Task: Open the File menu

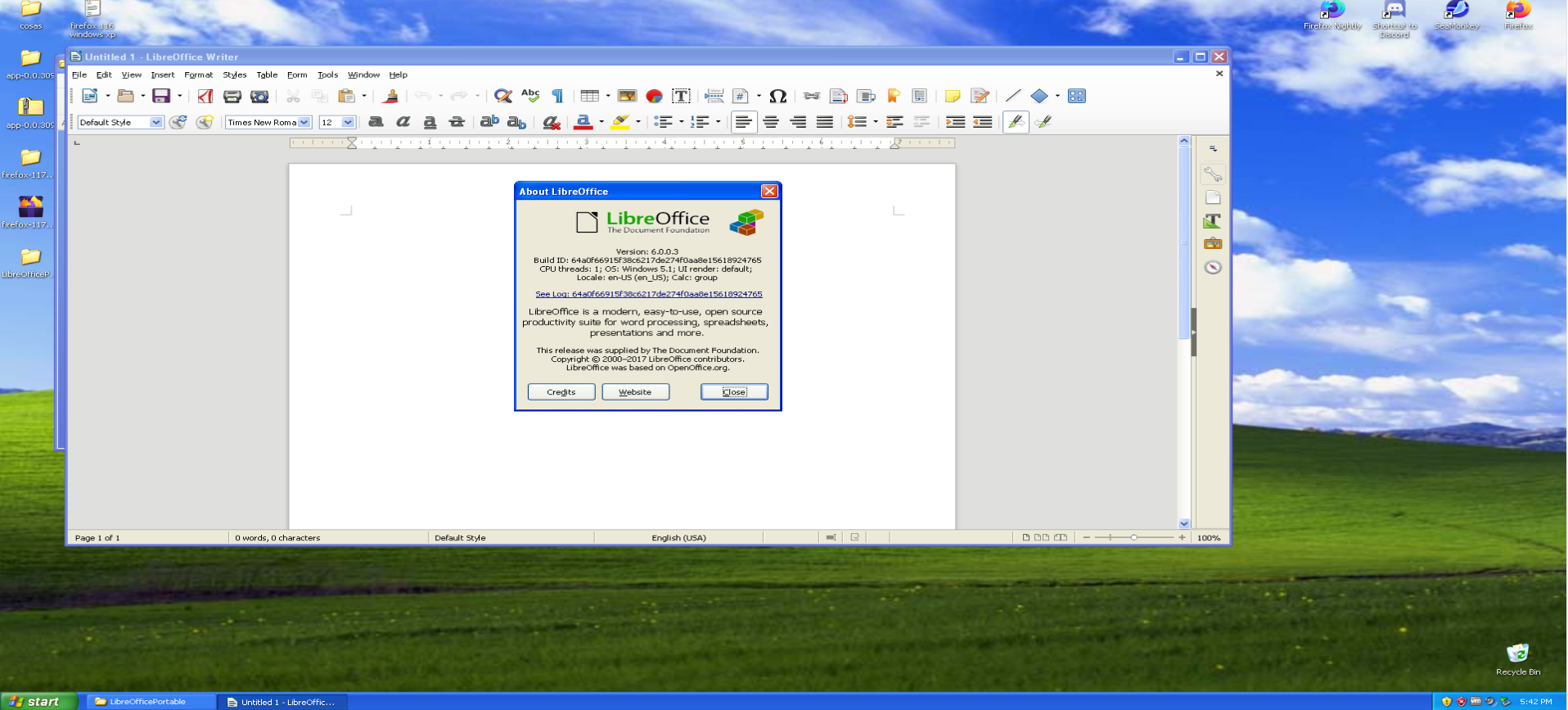Action: point(79,75)
